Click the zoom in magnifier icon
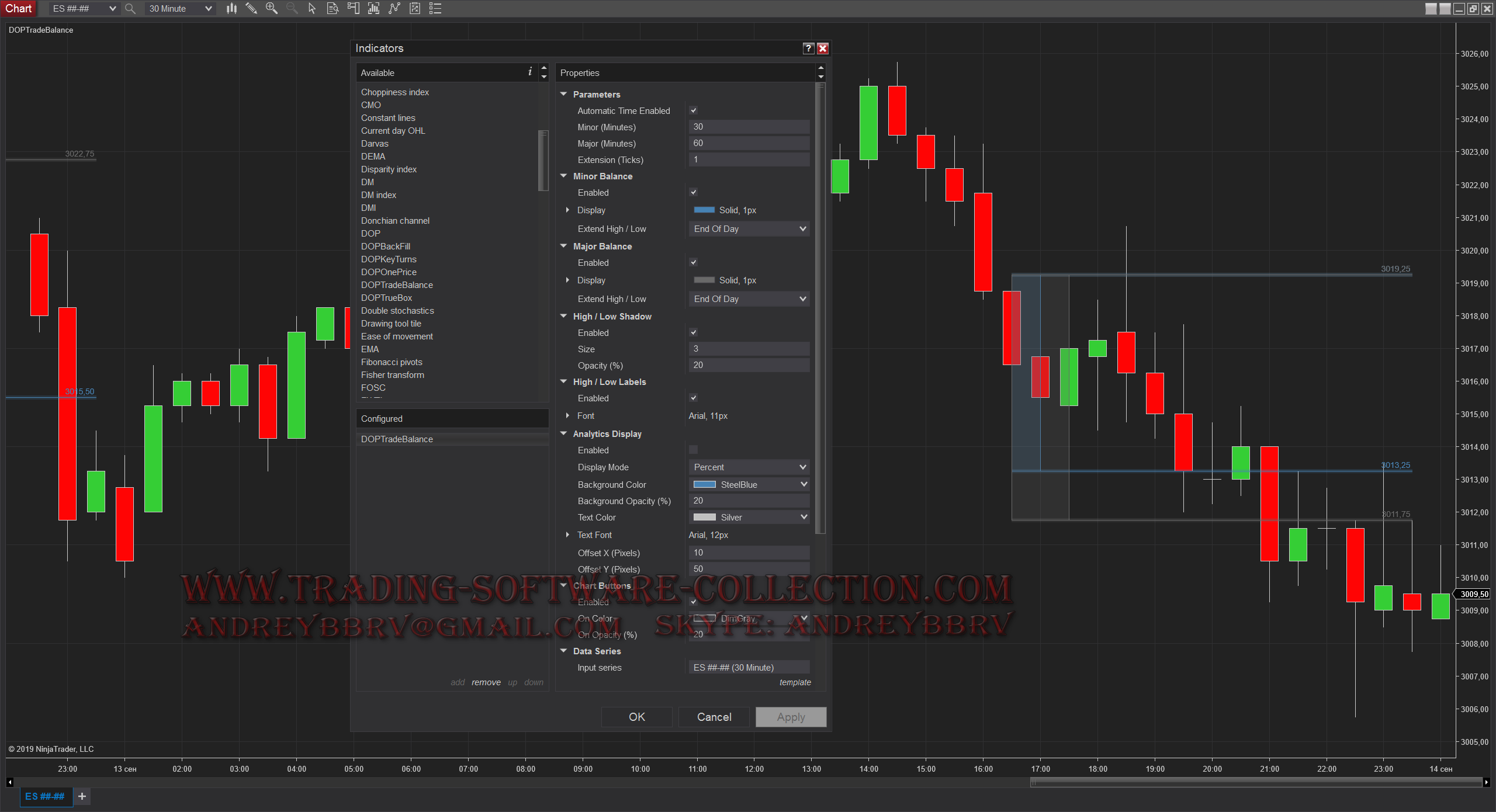 [x=272, y=8]
